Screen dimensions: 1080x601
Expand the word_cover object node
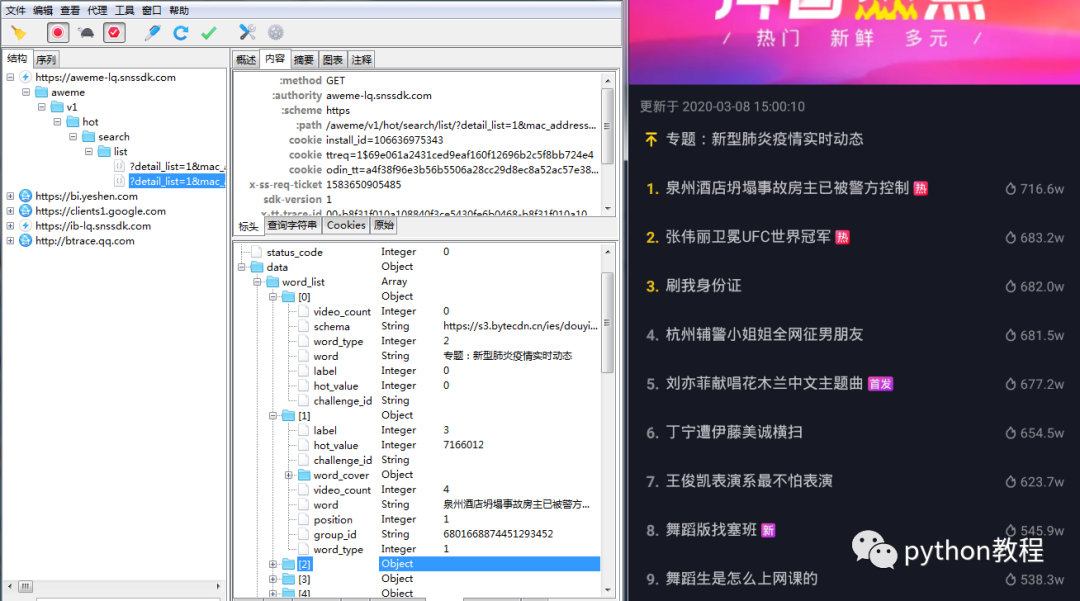point(289,475)
